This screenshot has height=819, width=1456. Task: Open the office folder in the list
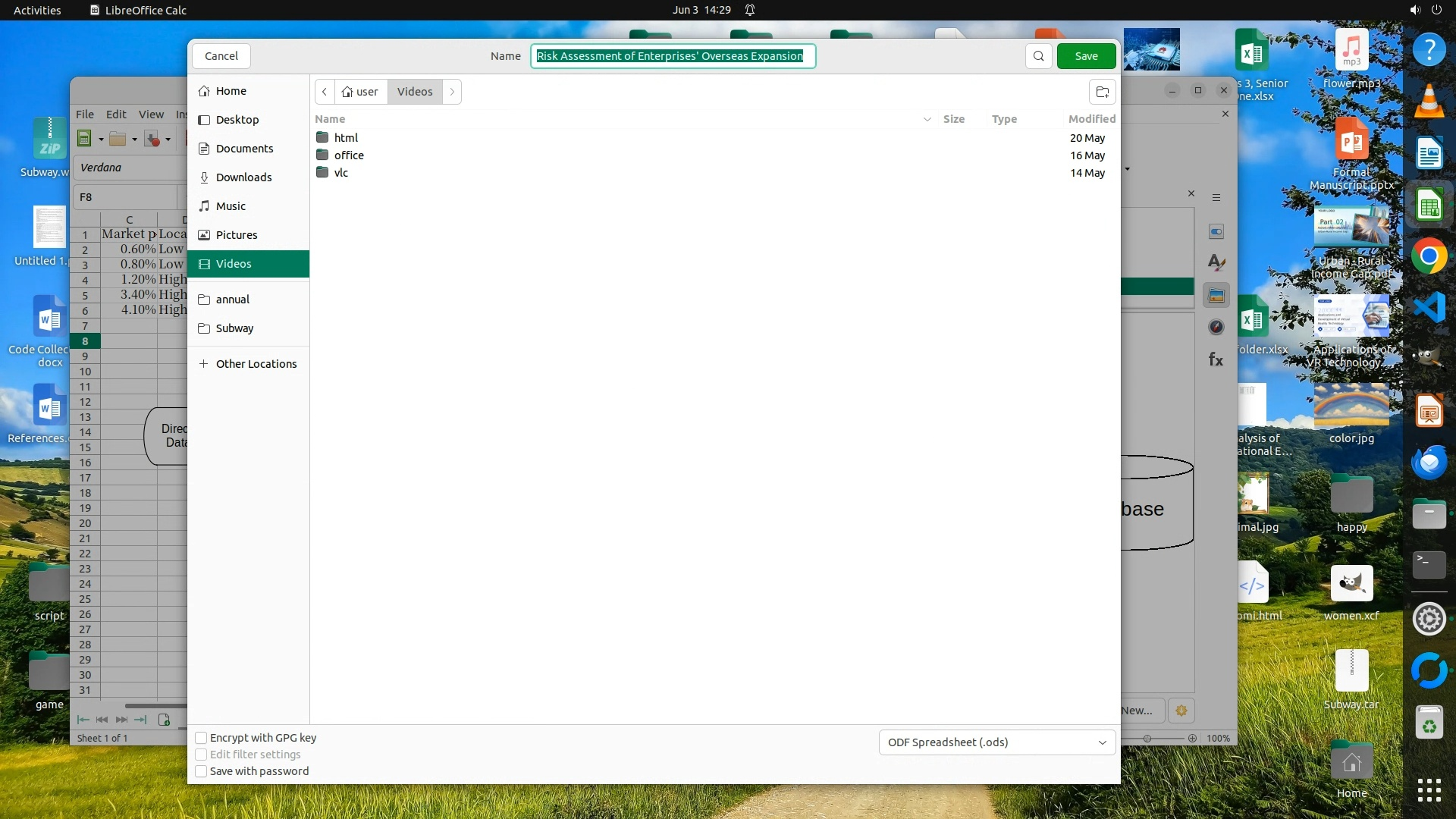click(x=349, y=155)
